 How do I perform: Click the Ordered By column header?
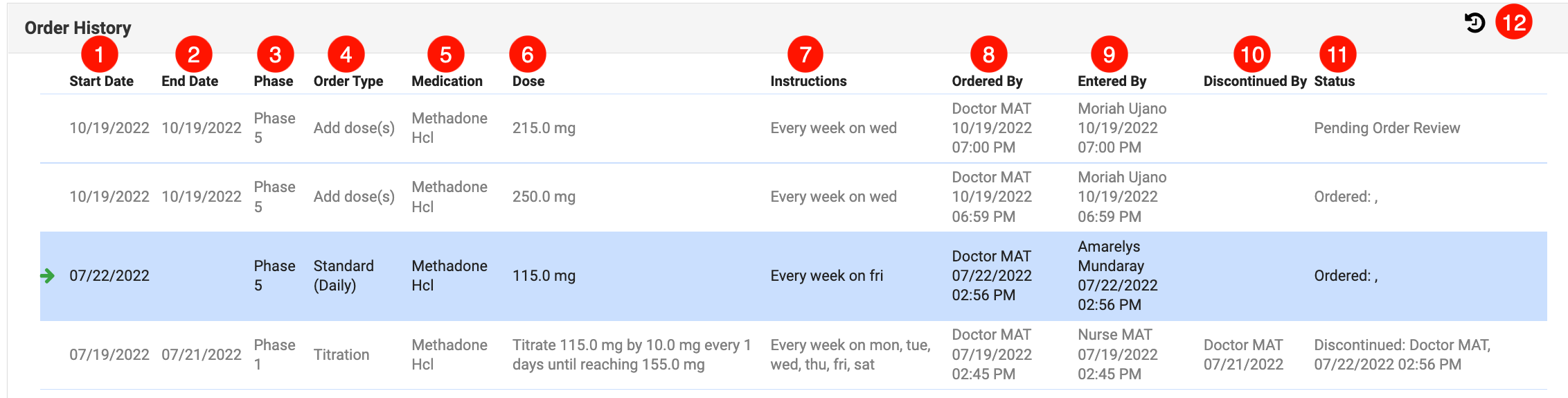tap(987, 81)
